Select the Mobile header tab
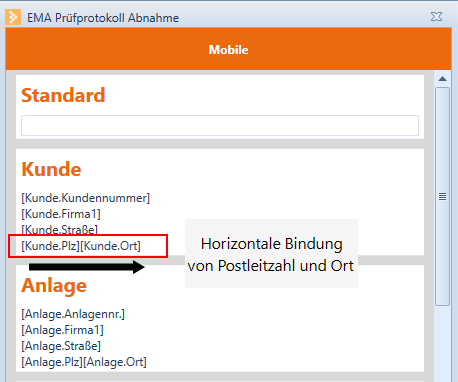 228,49
